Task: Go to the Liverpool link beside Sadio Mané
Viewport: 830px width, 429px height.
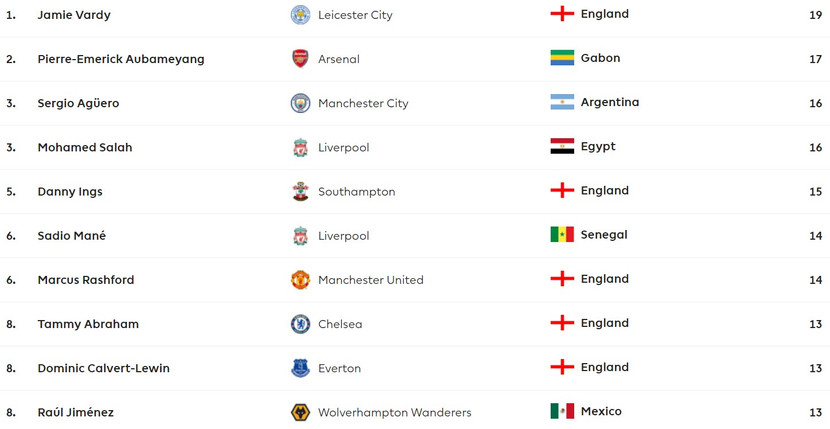Action: (343, 236)
